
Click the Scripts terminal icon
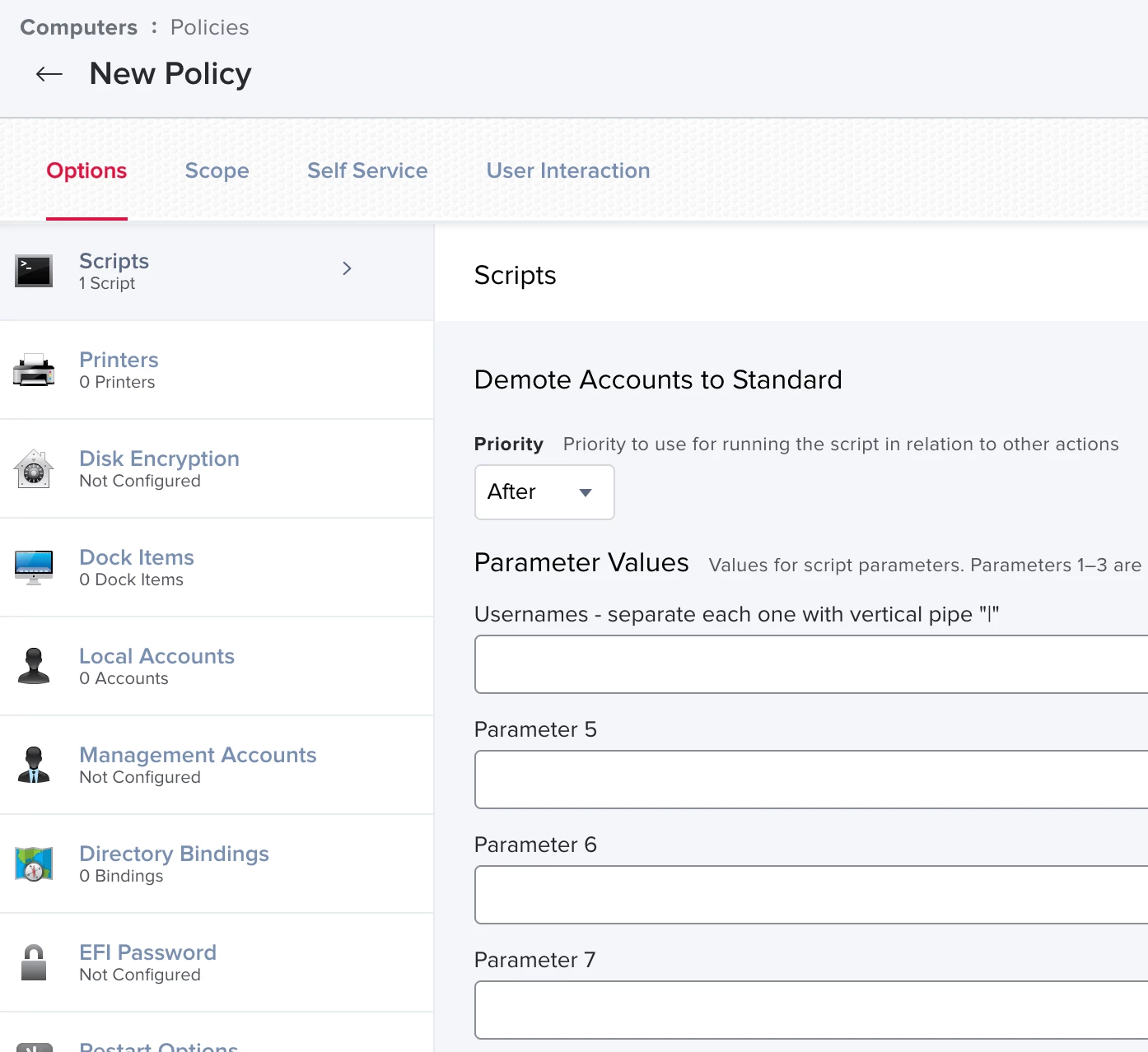click(34, 271)
